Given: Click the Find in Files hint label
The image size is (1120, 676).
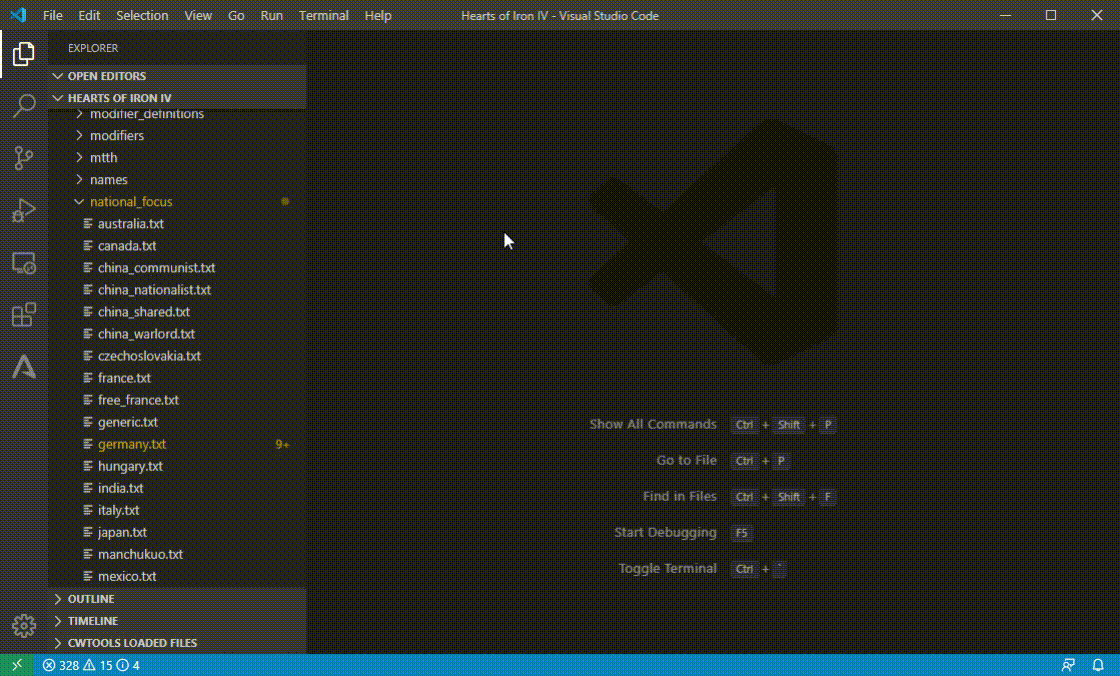Looking at the screenshot, I should (x=679, y=496).
